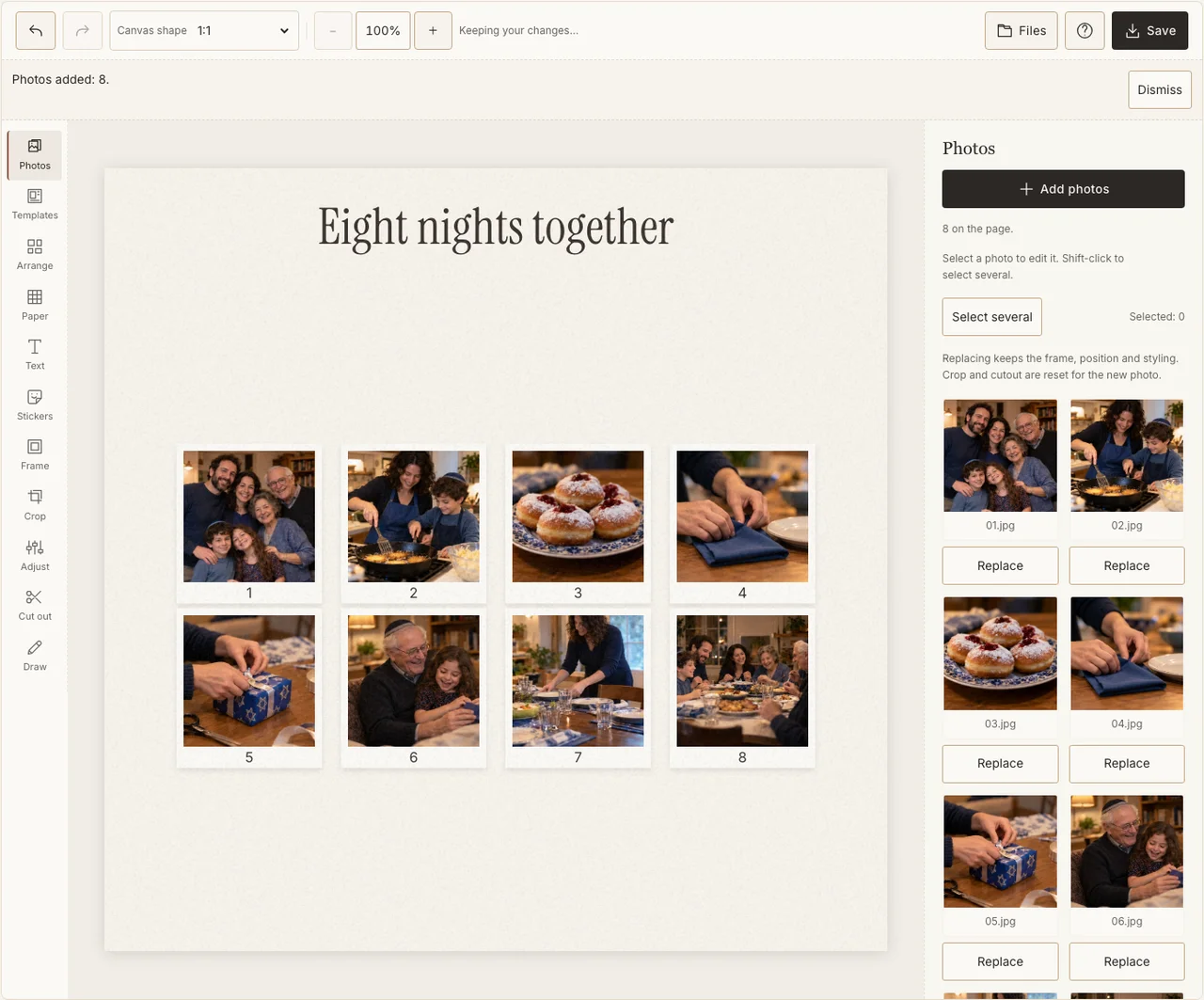The width and height of the screenshot is (1204, 1000).
Task: Replace photo 01.jpg
Action: 1000,566
